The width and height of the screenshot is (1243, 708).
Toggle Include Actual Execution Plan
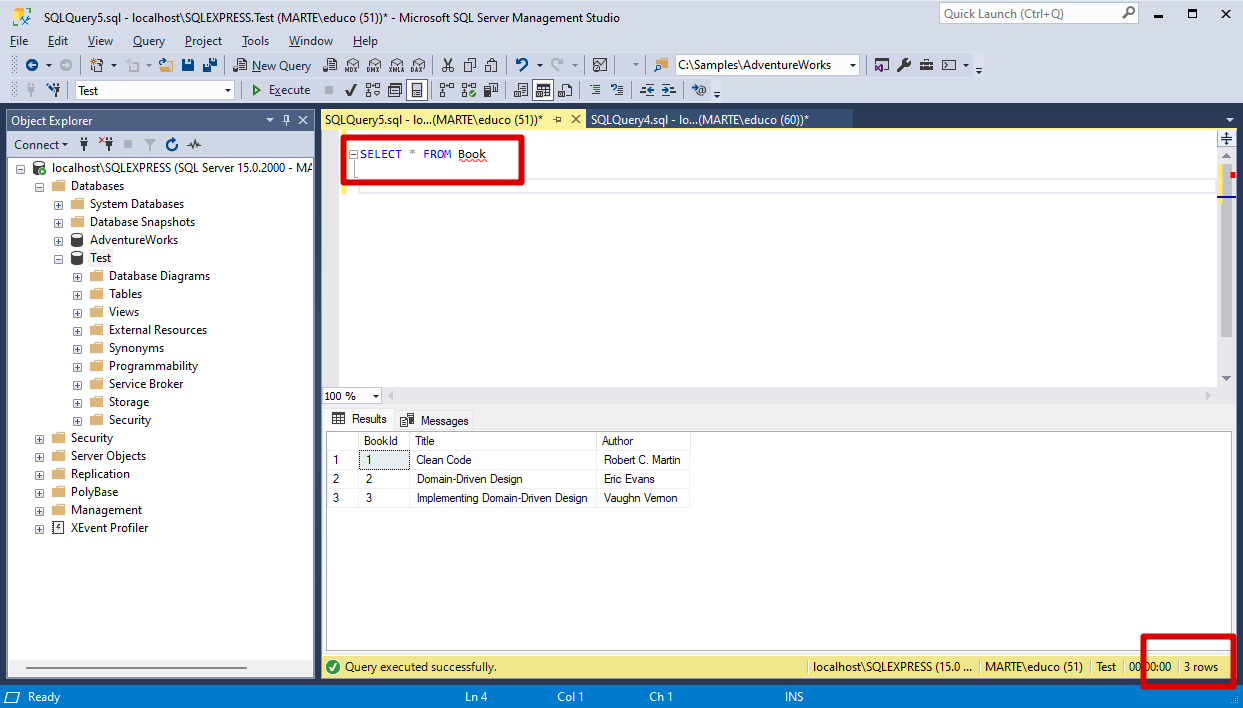pyautogui.click(x=446, y=90)
